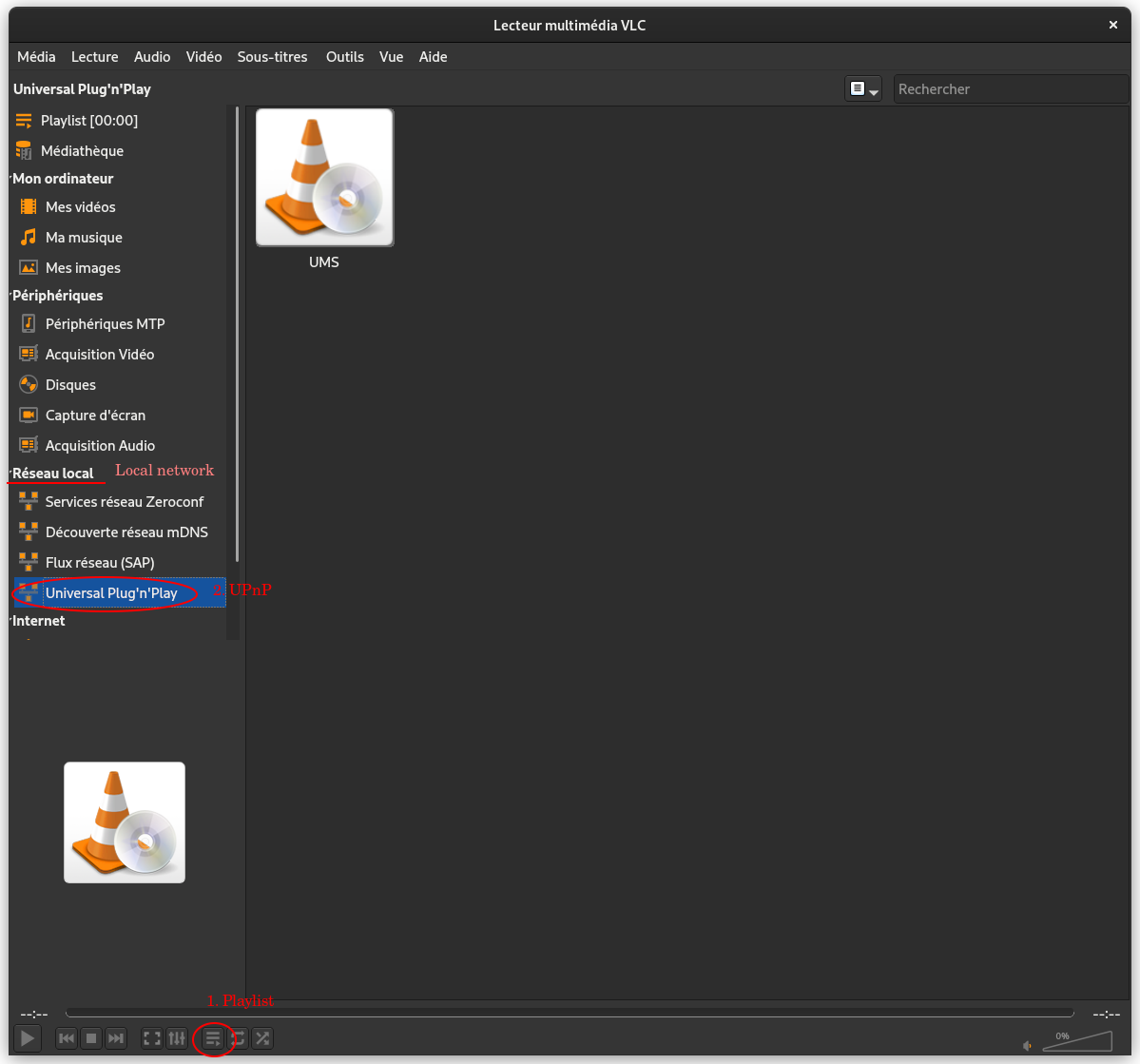
Task: Adjust the volume slider
Action: click(1077, 1041)
